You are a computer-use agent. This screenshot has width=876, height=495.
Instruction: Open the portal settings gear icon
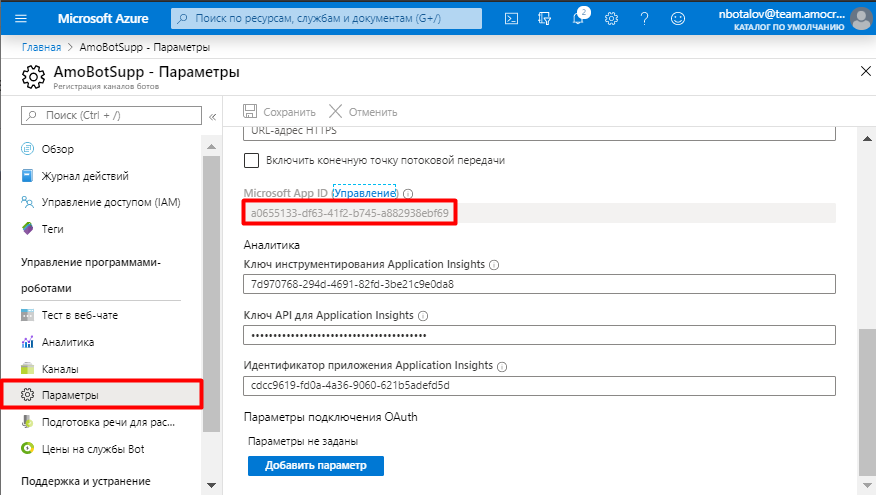[611, 18]
